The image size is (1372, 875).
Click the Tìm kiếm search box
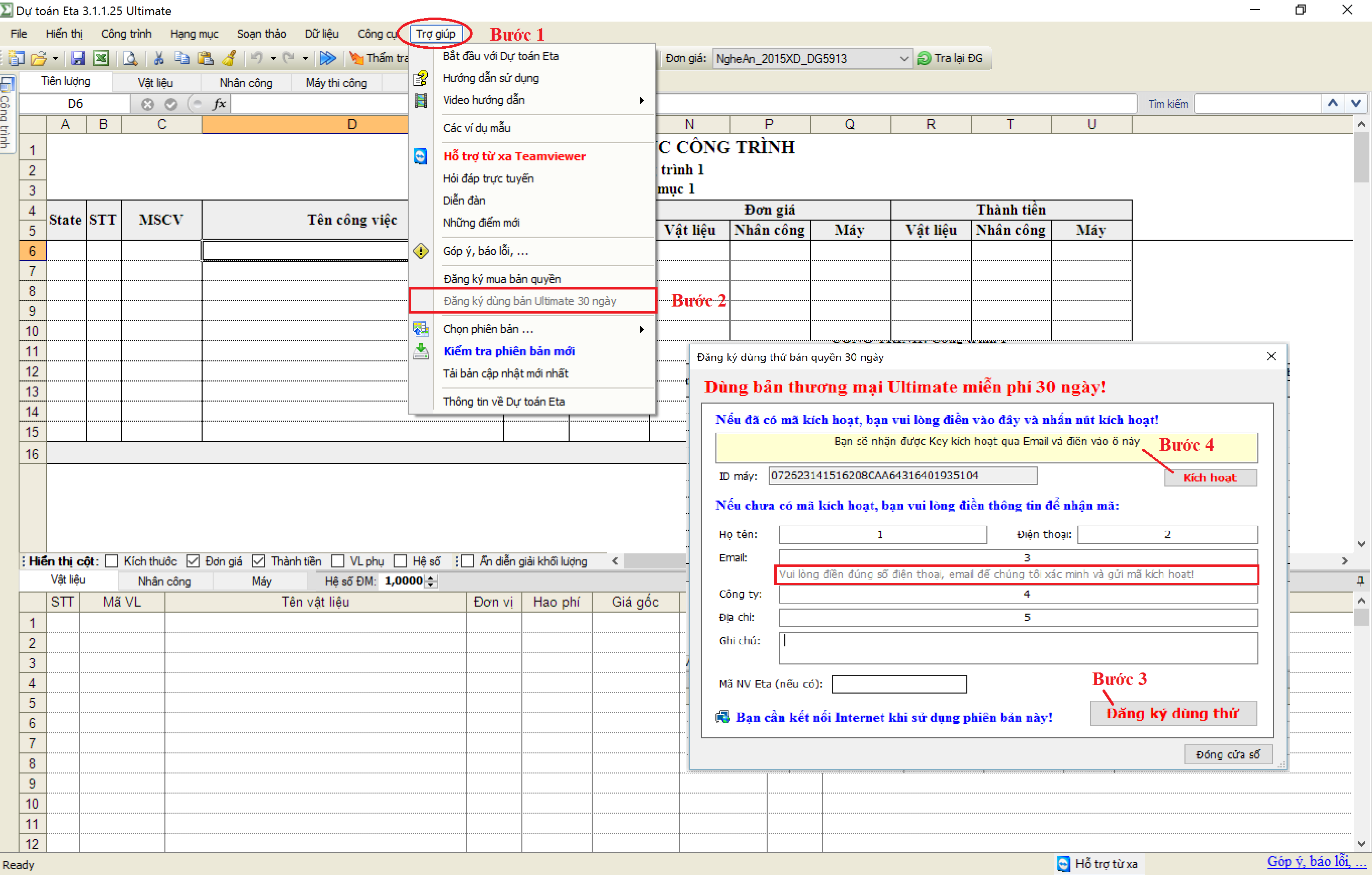1257,104
